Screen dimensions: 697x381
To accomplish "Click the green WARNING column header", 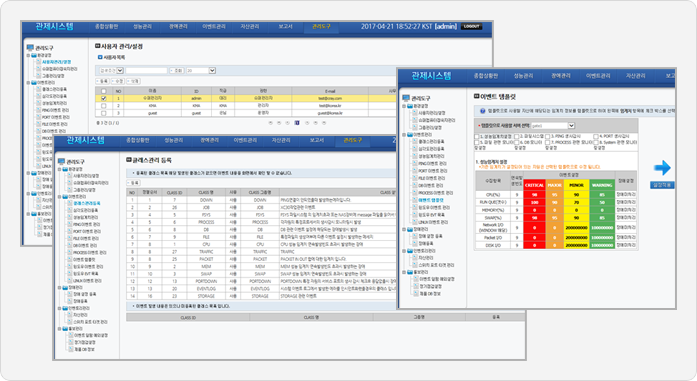I will pos(602,185).
